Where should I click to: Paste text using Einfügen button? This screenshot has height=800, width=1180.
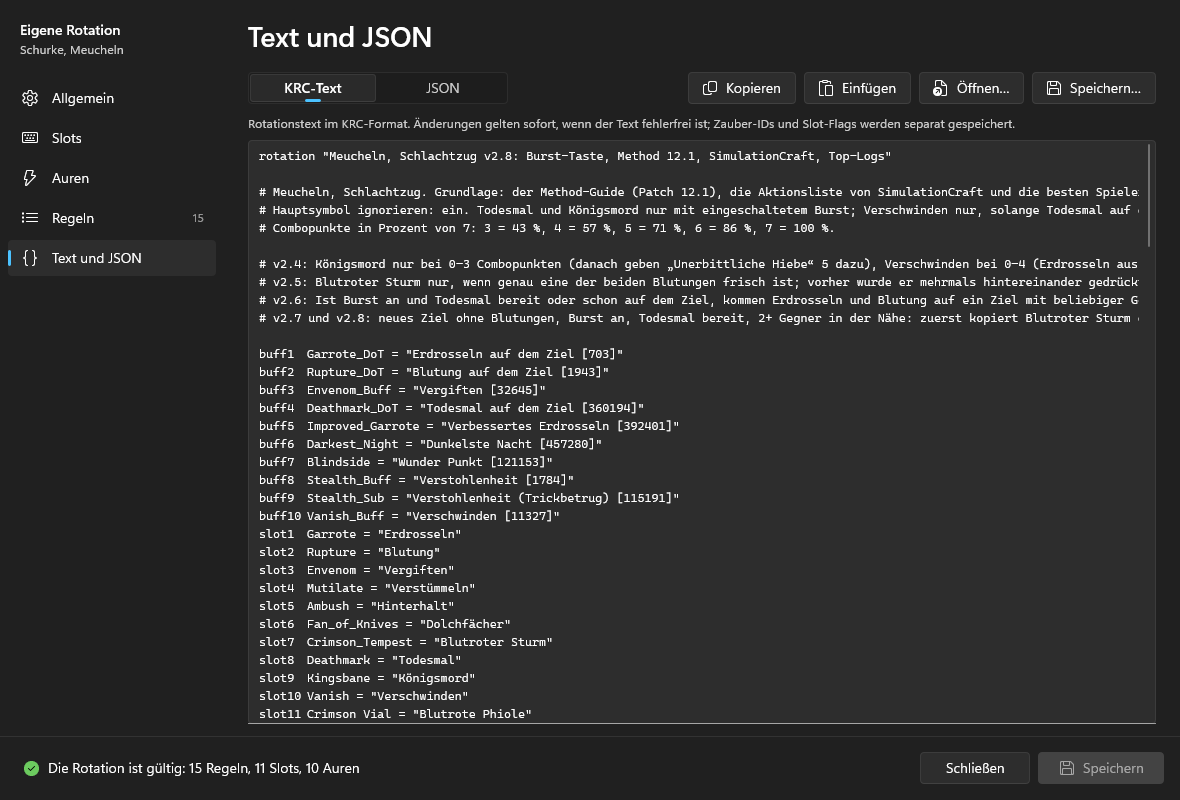click(x=857, y=88)
